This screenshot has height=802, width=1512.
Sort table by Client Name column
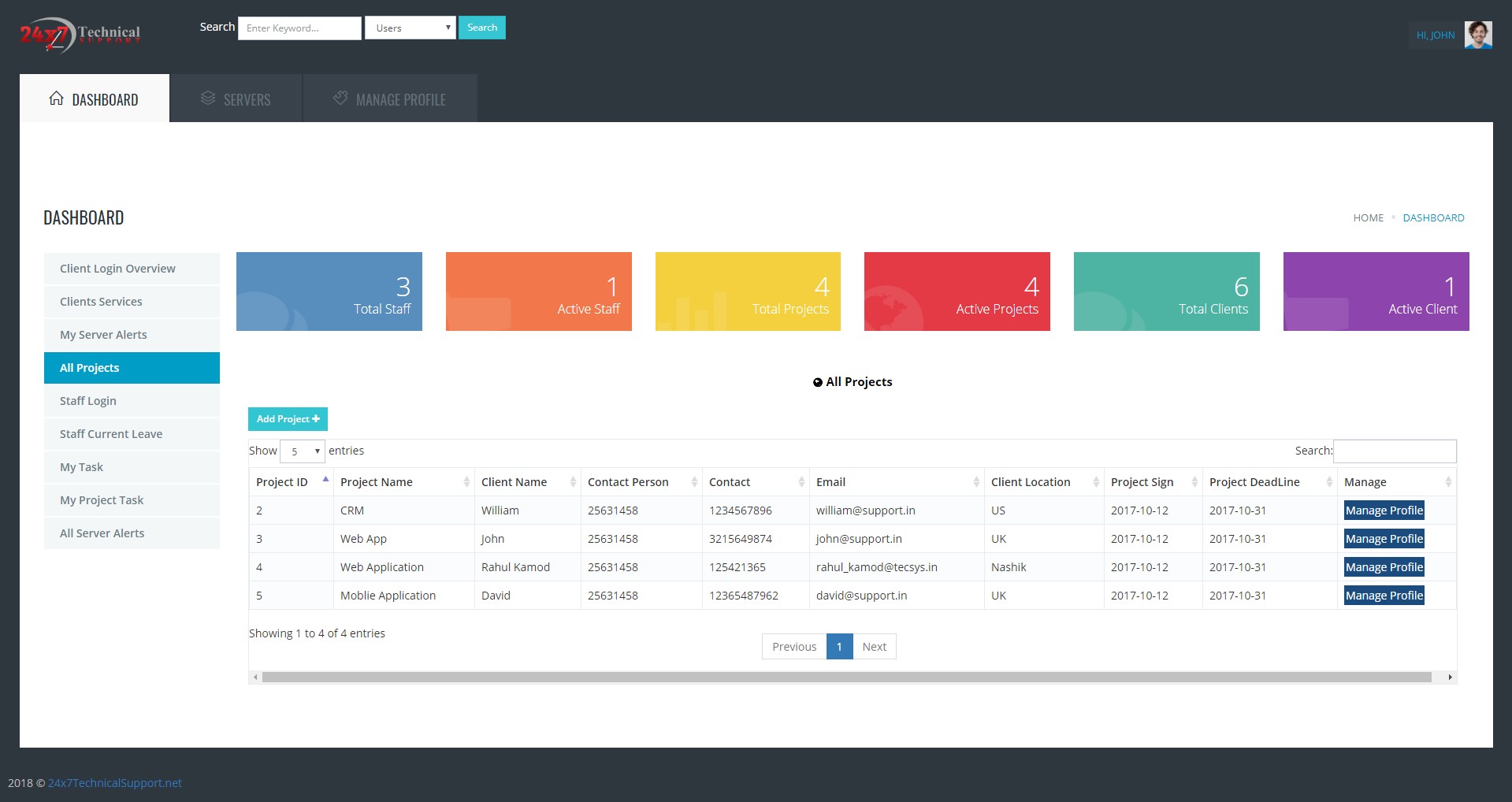514,482
